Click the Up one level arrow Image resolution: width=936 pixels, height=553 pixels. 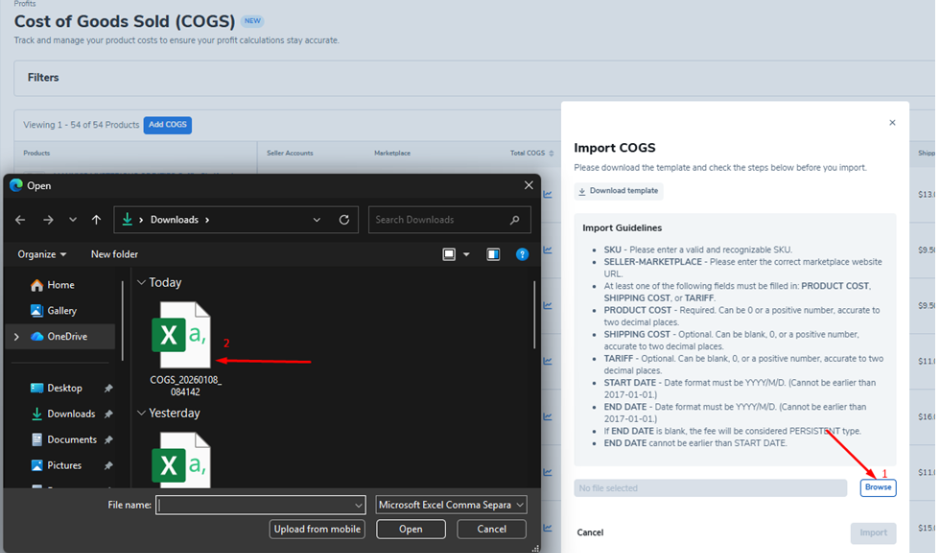[x=96, y=220]
